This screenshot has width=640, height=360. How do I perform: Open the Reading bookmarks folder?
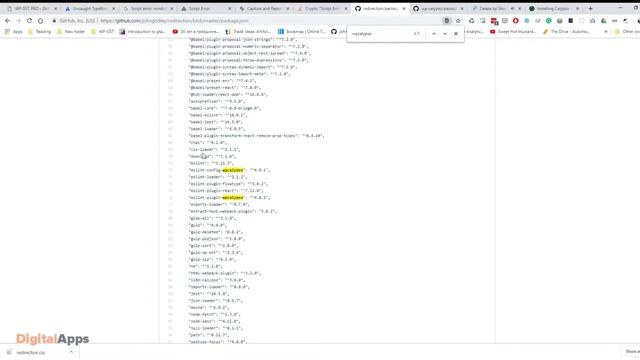point(39,31)
